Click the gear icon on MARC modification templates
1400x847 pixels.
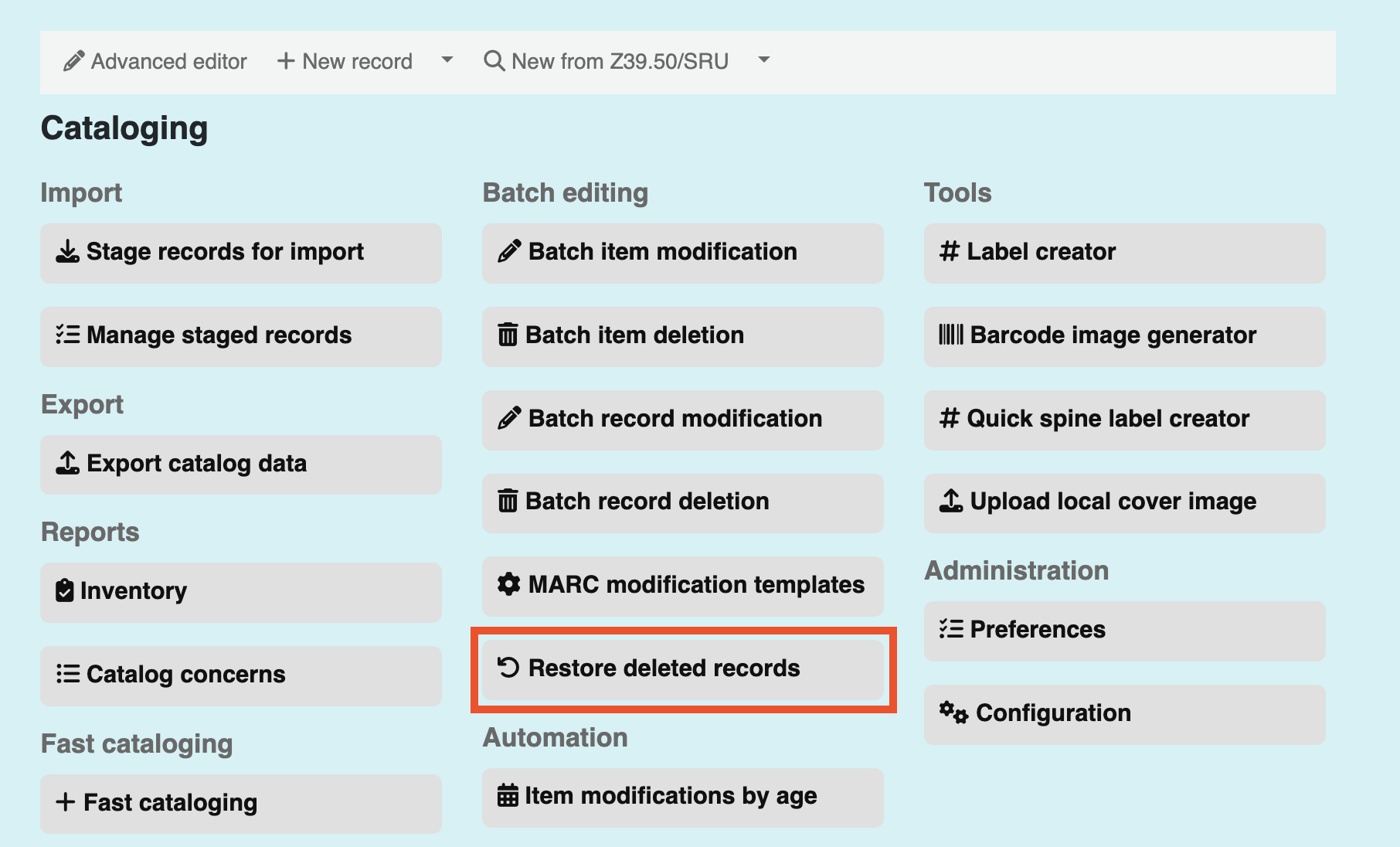pyautogui.click(x=508, y=584)
